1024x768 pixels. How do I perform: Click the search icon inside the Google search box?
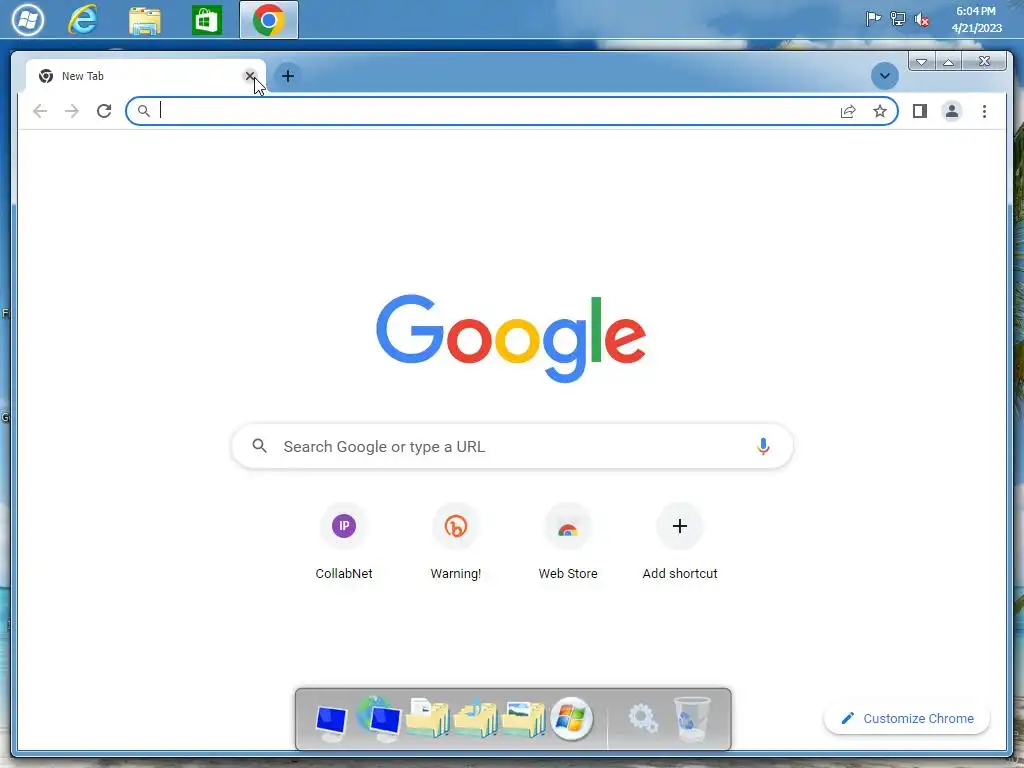point(260,446)
